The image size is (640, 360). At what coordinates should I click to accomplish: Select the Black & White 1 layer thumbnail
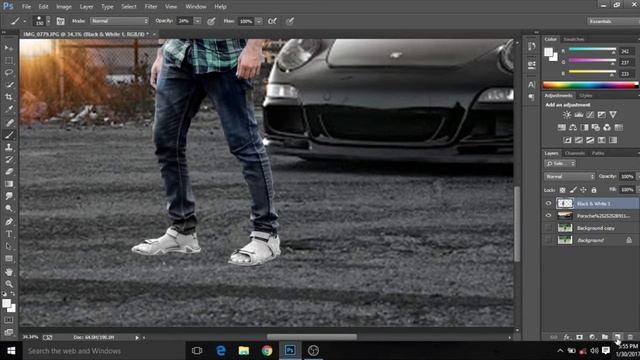pyautogui.click(x=565, y=203)
